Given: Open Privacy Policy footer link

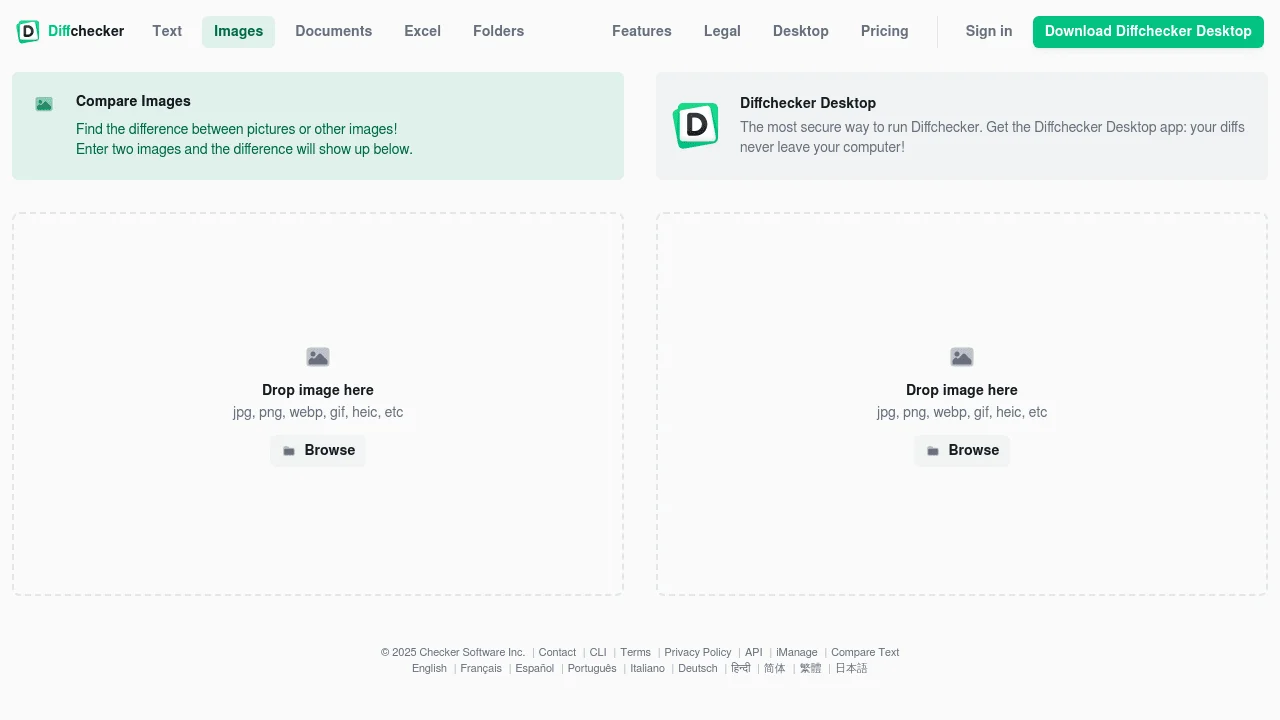Looking at the screenshot, I should point(697,652).
